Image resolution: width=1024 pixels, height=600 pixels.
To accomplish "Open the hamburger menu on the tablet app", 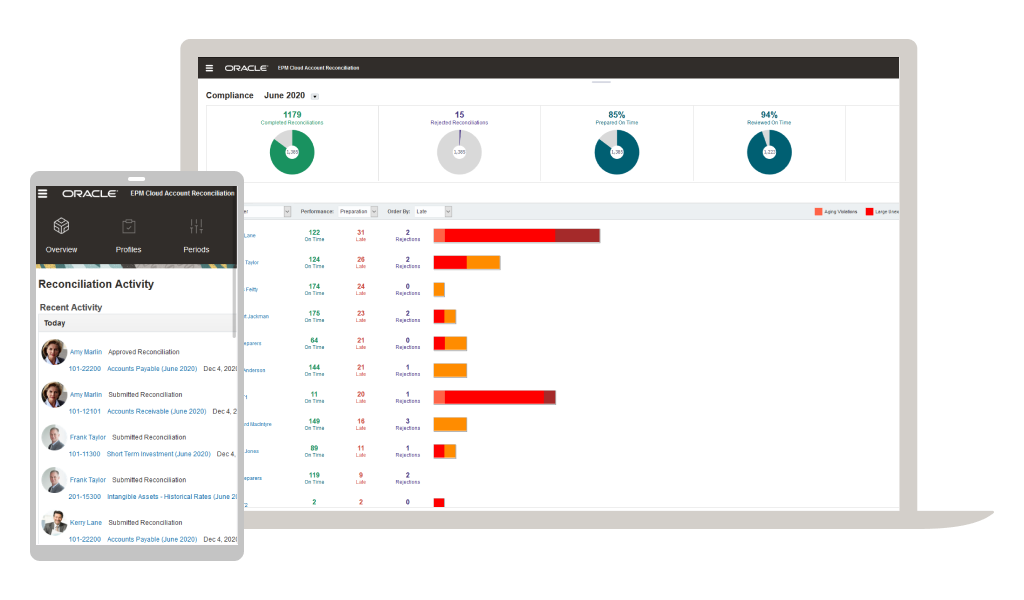I will [x=42, y=193].
